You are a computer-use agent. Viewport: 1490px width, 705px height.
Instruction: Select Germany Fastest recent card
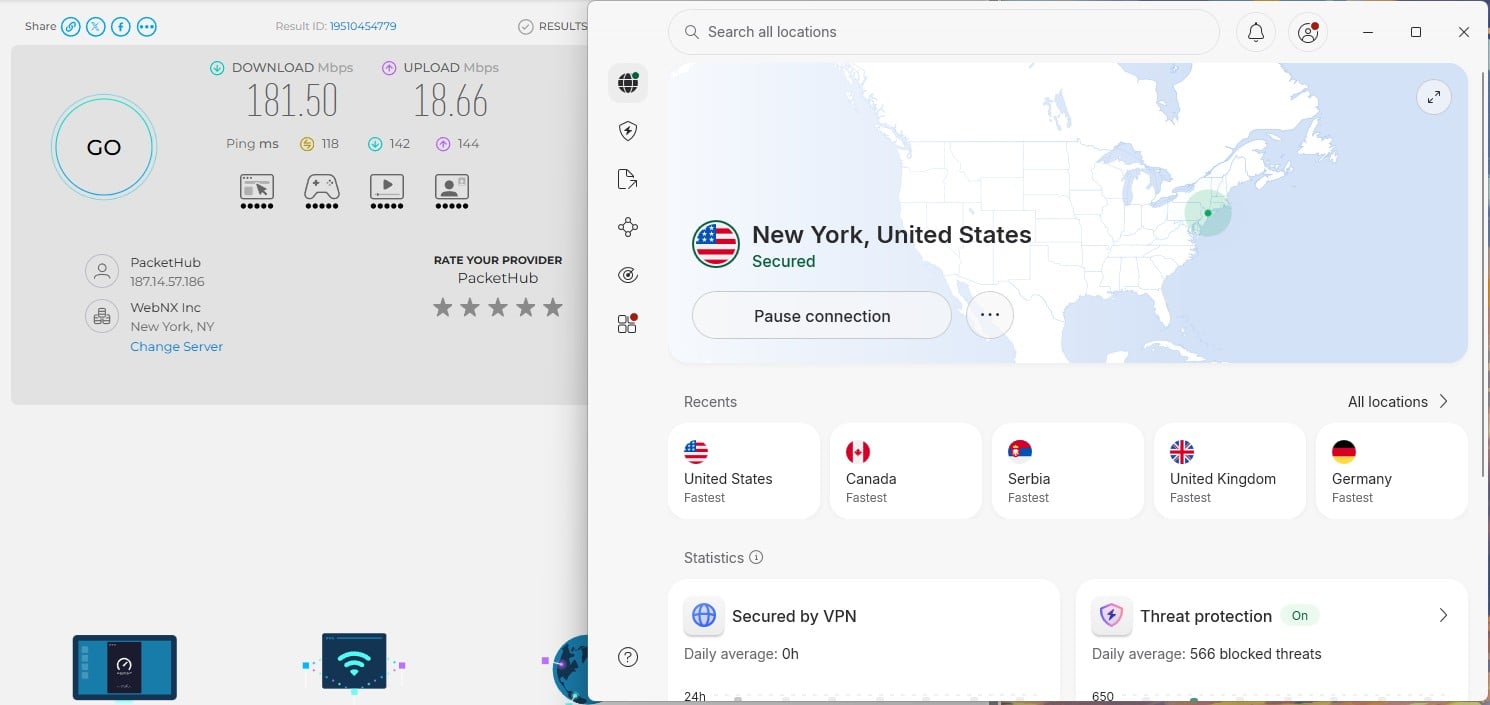(x=1392, y=471)
